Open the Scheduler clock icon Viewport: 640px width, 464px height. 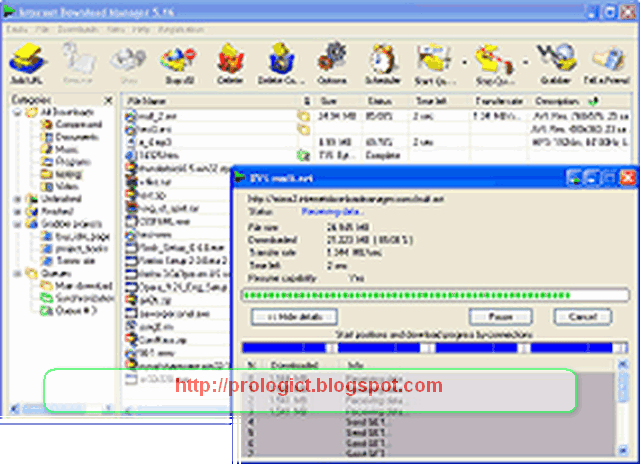pos(382,63)
